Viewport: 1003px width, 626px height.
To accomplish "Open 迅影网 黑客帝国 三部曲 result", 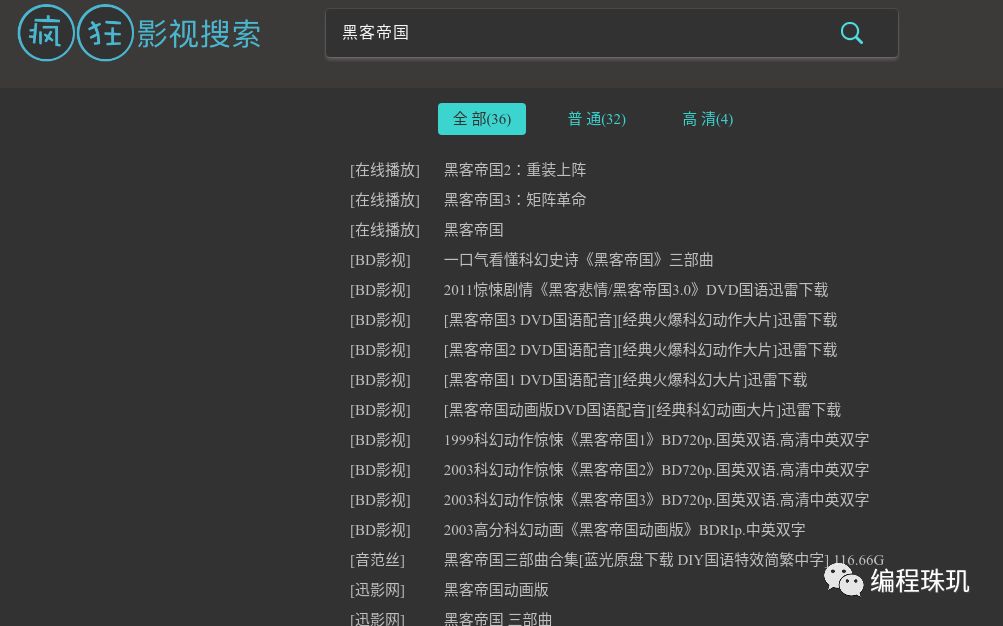I will 498,618.
